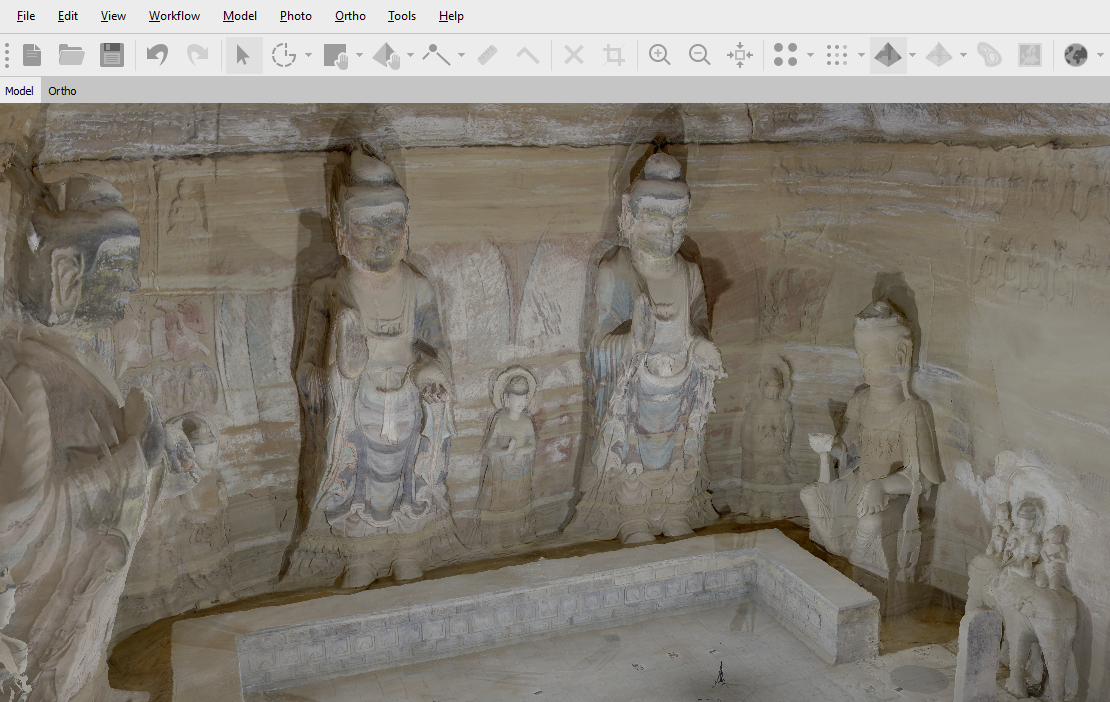Screen dimensions: 1110x702
Task: Click the grayed angle-shaped tool icon
Action: tap(527, 54)
